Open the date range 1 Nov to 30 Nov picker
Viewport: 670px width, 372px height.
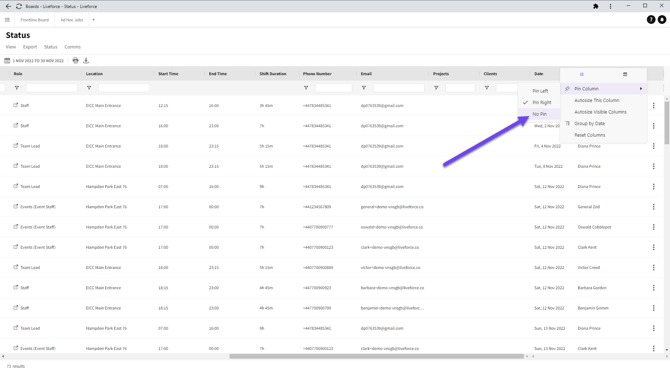[38, 61]
